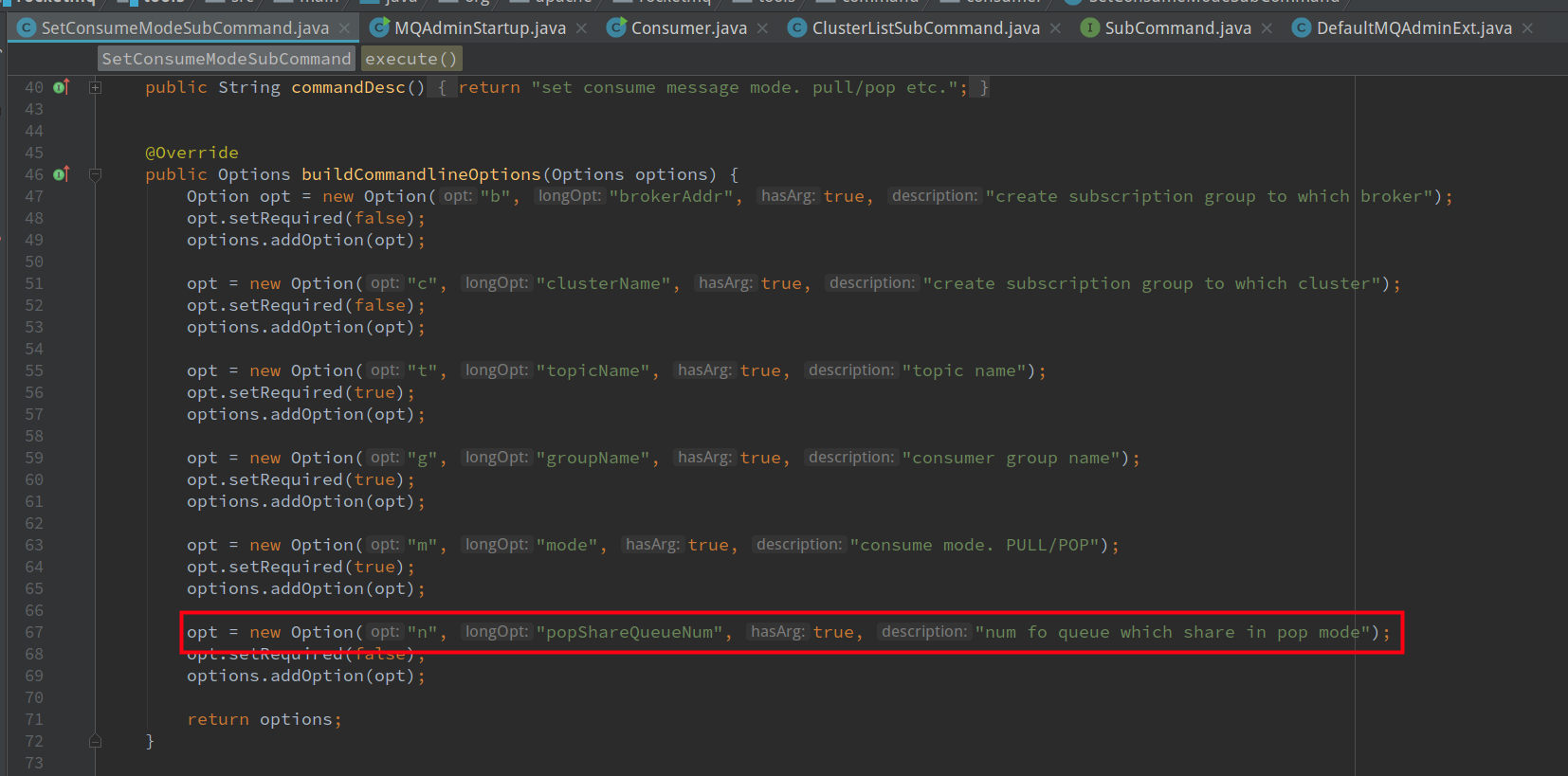Click the "popShareQueueNum" string literal
The height and width of the screenshot is (776, 1568).
click(x=629, y=632)
